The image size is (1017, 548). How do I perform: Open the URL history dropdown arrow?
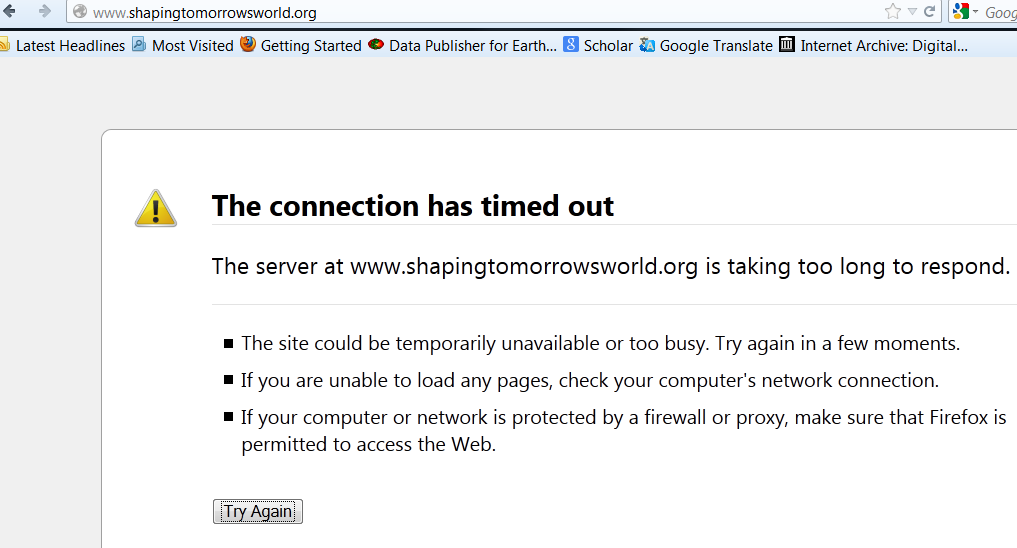(912, 12)
